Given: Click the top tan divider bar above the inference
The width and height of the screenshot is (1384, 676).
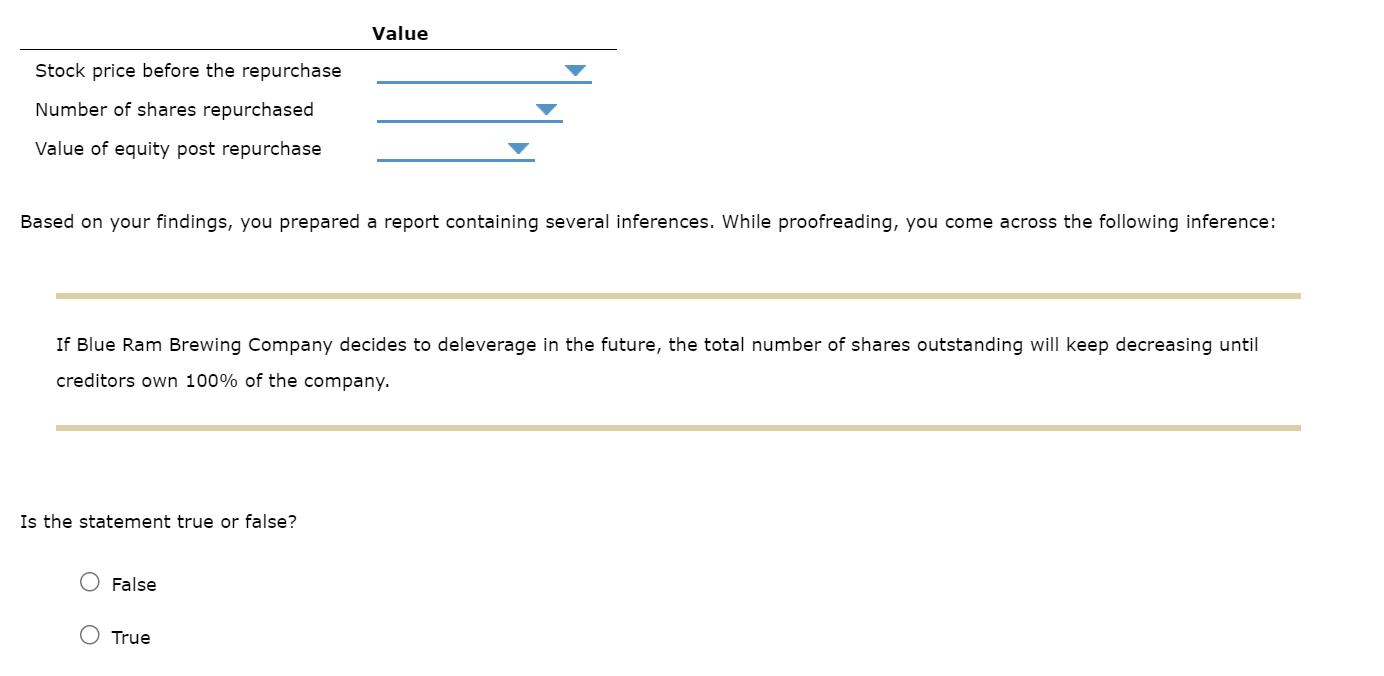Looking at the screenshot, I should click(x=678, y=294).
